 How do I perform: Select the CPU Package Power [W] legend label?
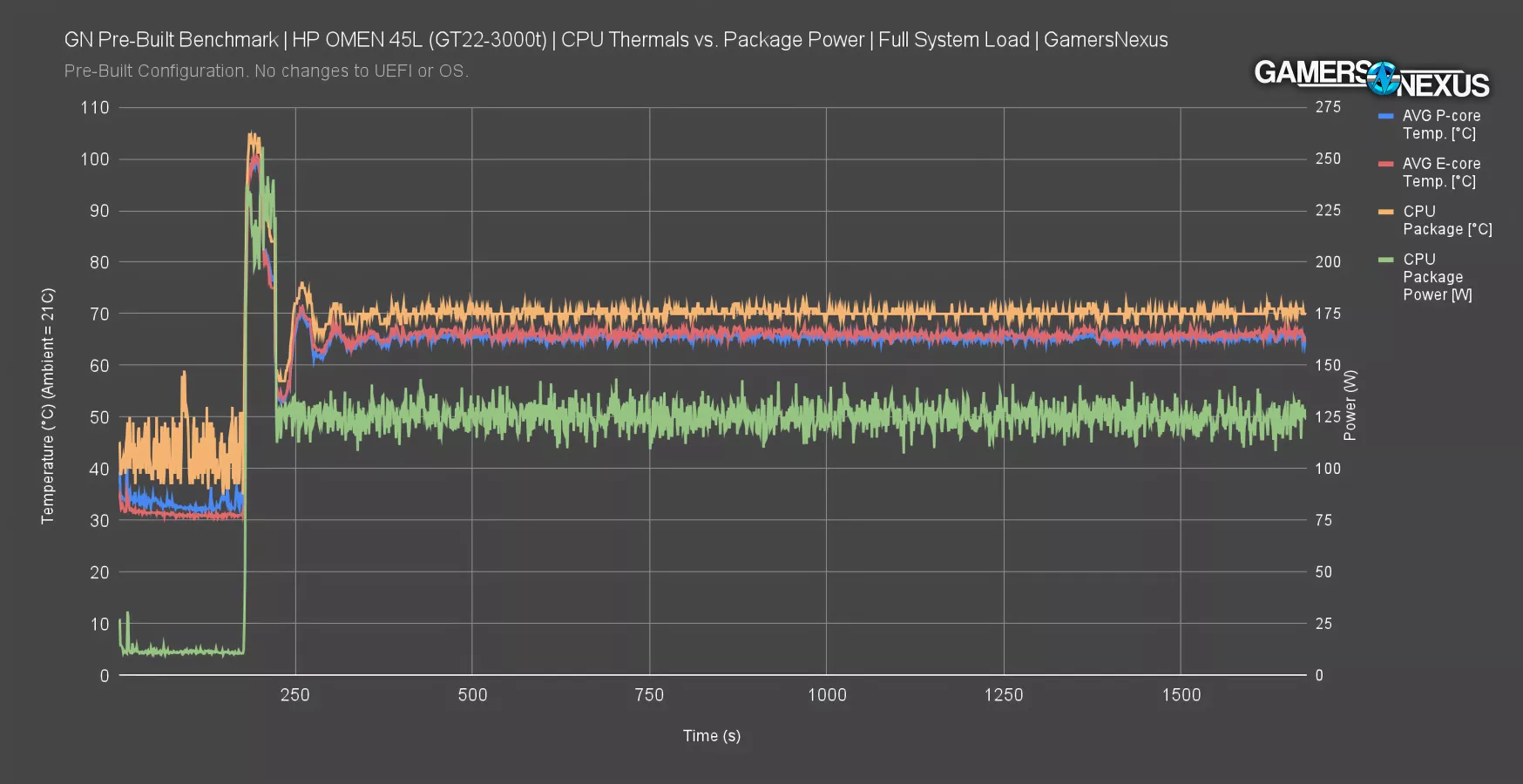tap(1437, 277)
